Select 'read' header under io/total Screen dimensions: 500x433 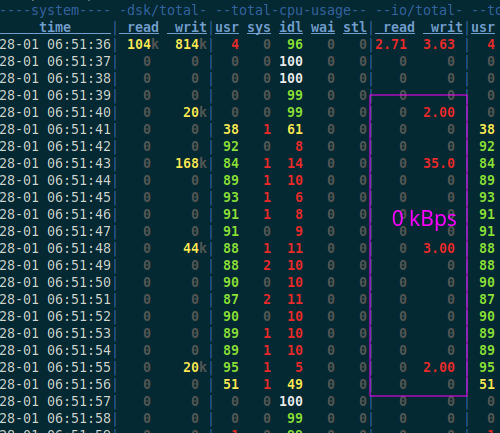(x=399, y=27)
